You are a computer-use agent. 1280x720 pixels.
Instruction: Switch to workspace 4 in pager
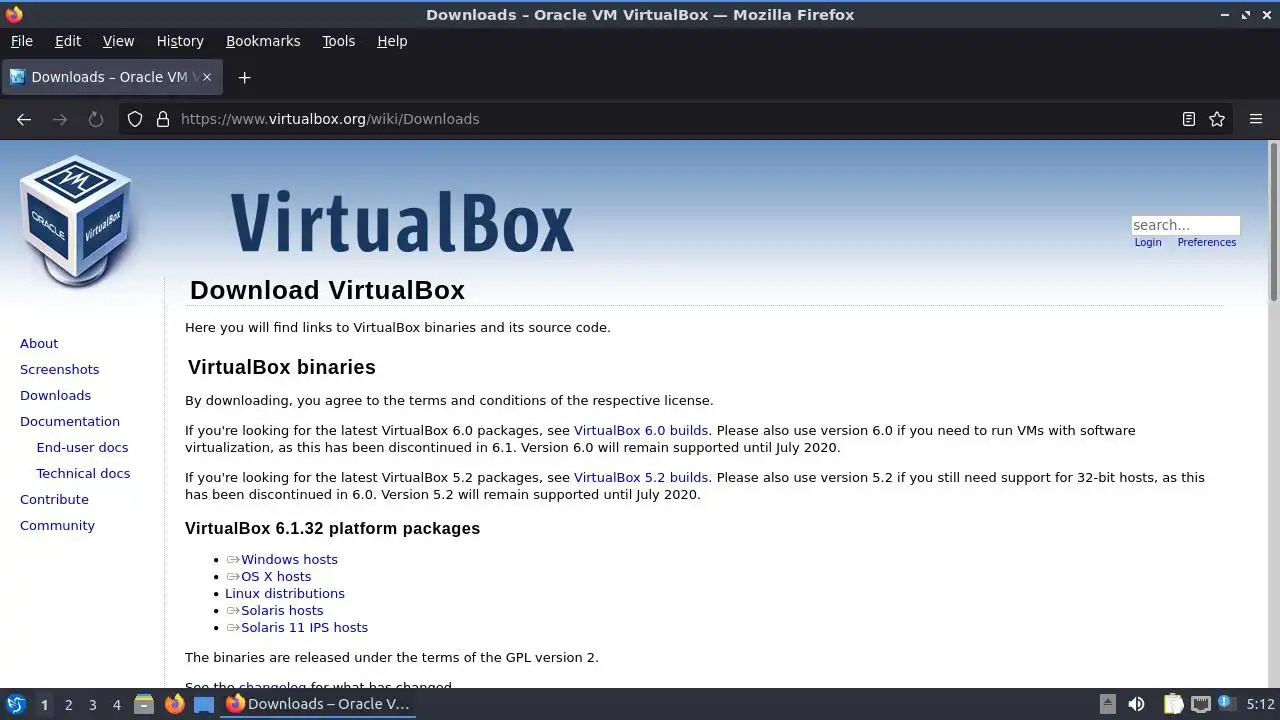tap(116, 704)
